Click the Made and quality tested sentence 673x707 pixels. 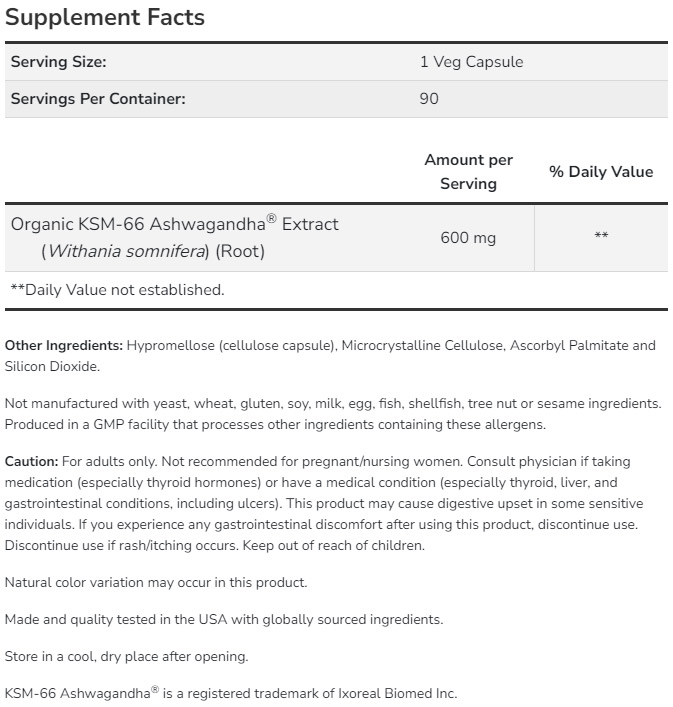(x=224, y=619)
